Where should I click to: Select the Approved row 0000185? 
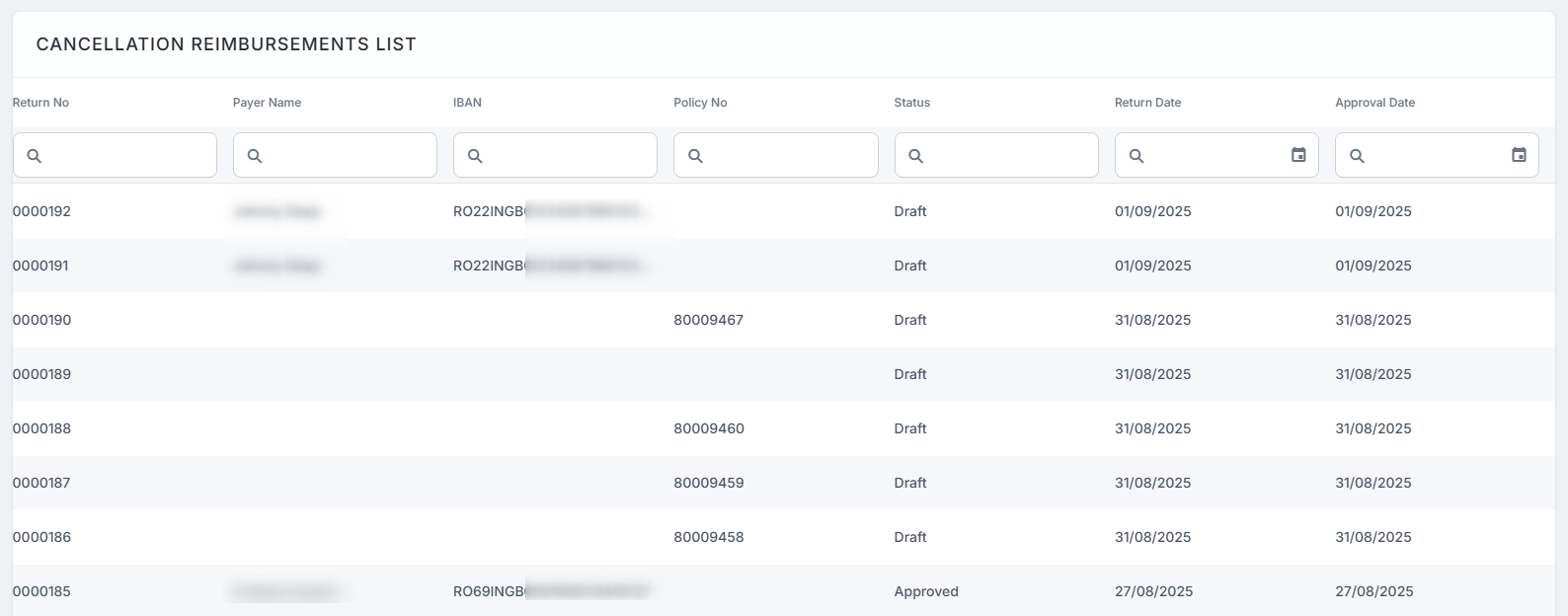(41, 591)
